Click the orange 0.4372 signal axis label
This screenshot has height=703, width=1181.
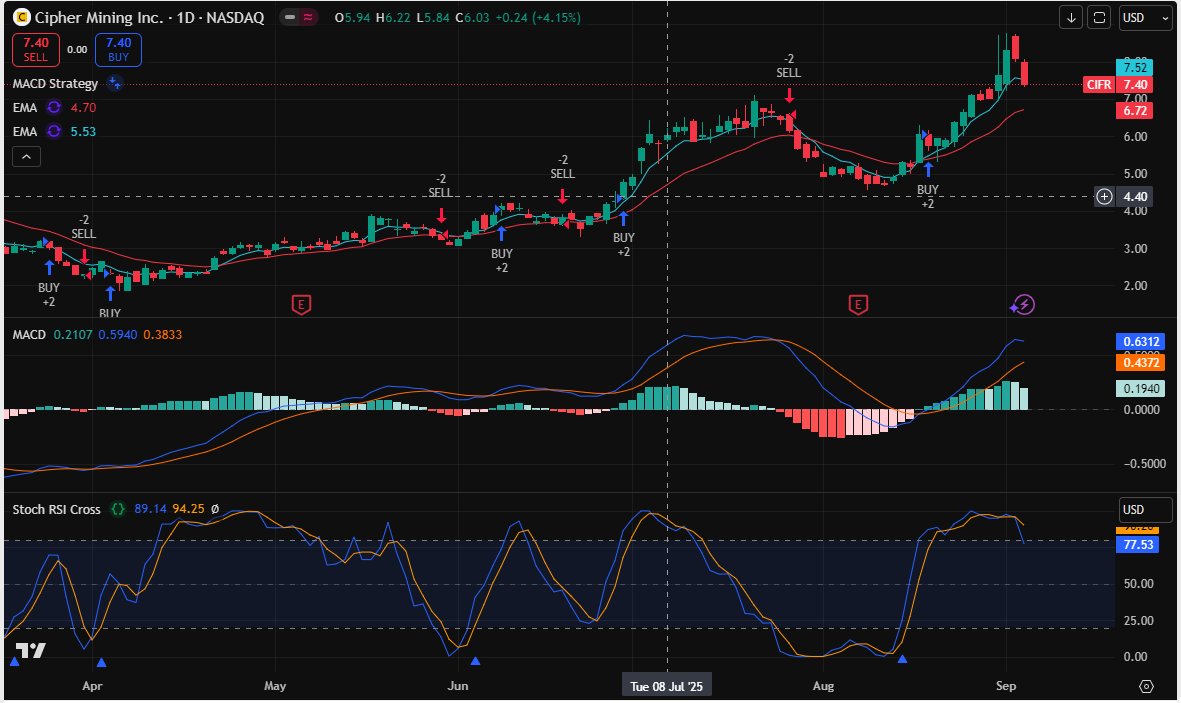1140,363
